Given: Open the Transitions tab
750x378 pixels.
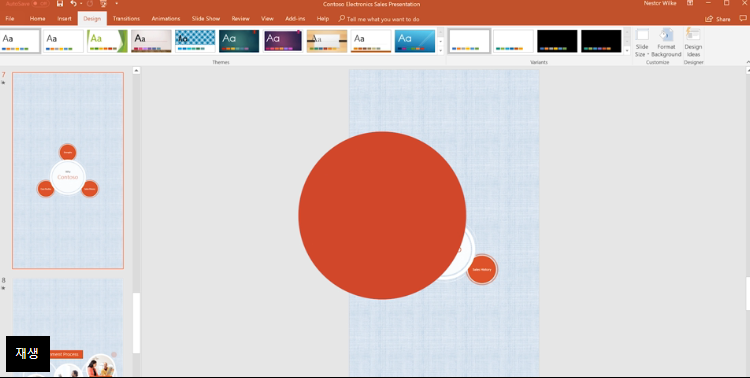Looking at the screenshot, I should coord(126,19).
